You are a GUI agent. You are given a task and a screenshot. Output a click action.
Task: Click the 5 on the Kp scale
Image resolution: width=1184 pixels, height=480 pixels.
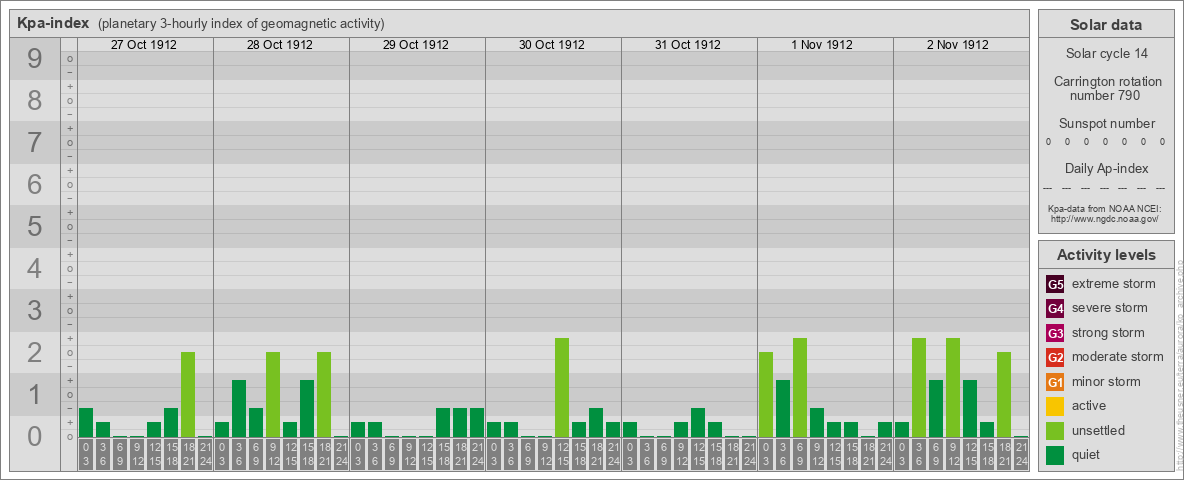(x=34, y=226)
